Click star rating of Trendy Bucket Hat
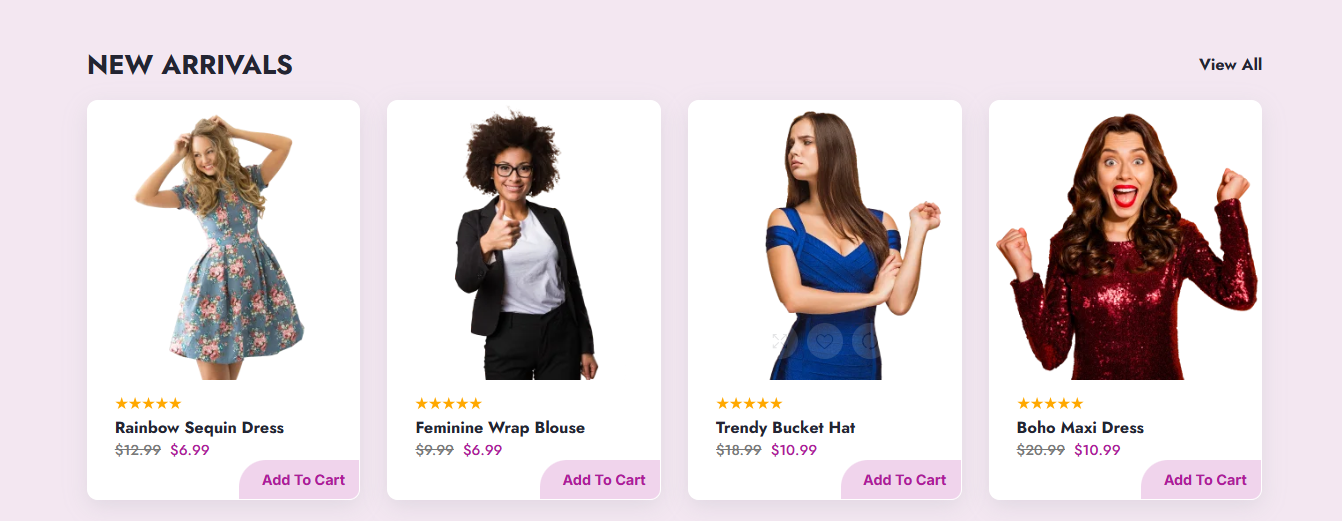Viewport: 1342px width, 521px height. (749, 404)
